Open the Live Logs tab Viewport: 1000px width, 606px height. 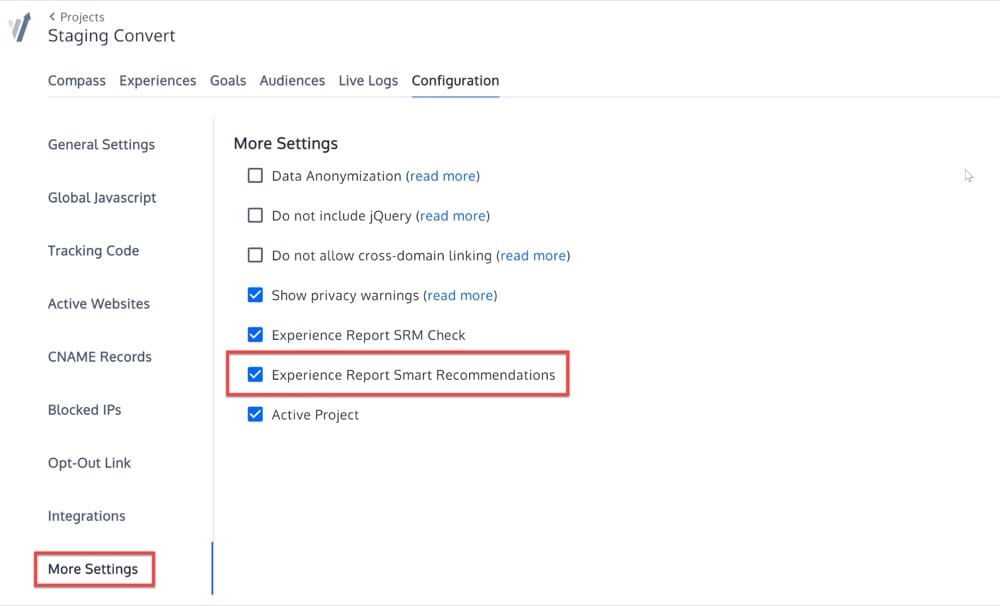(x=368, y=81)
